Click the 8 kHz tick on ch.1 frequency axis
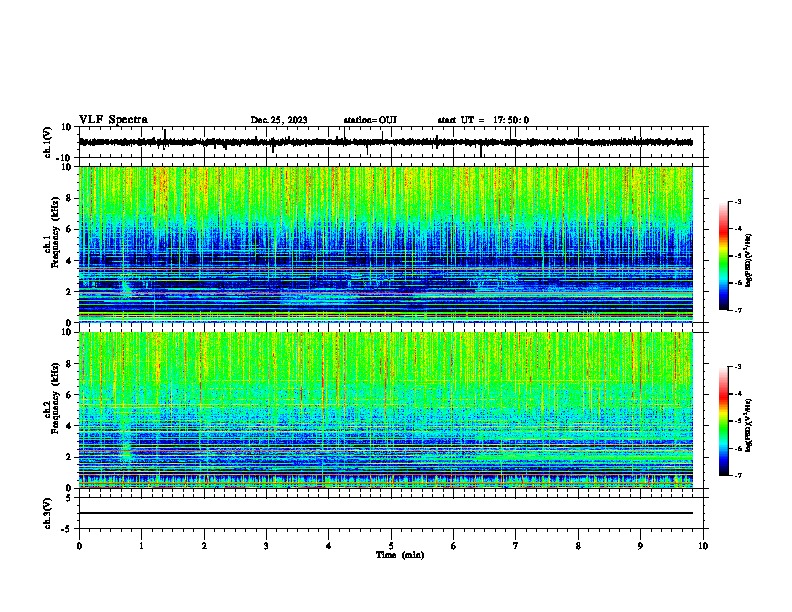 (69, 198)
